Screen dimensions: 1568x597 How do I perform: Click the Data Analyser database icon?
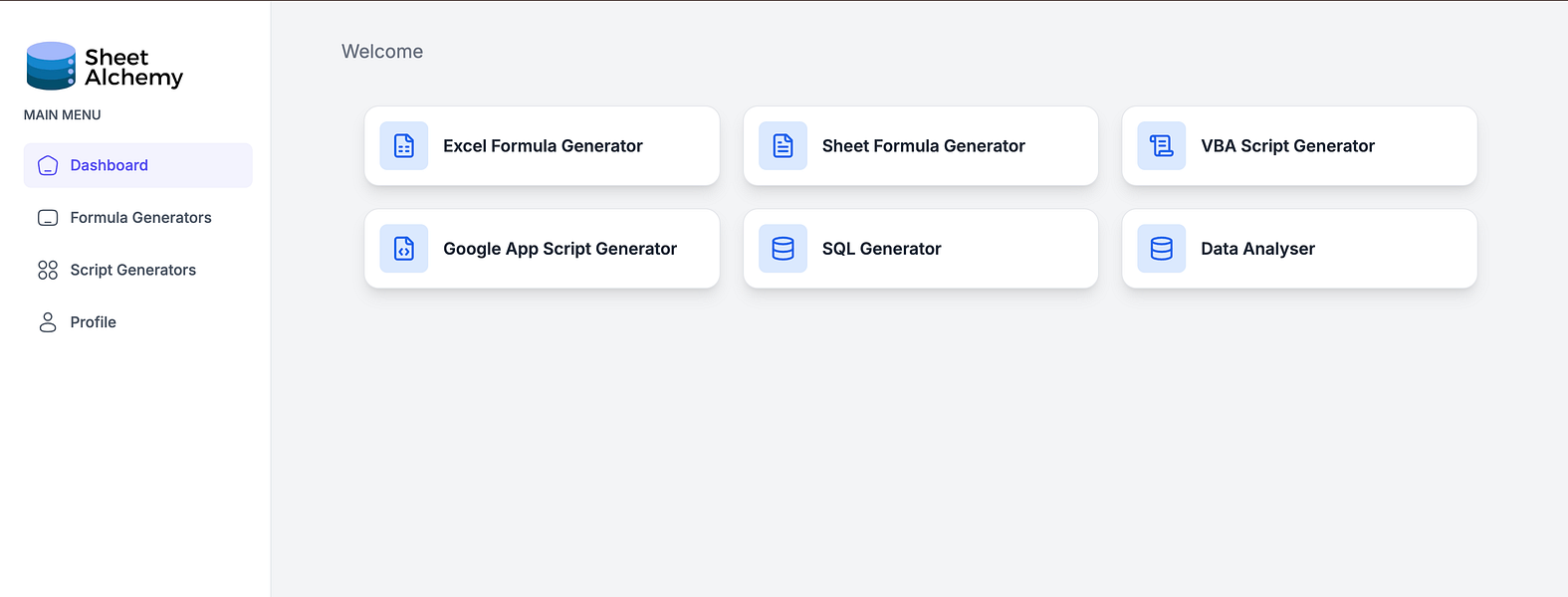(1162, 249)
